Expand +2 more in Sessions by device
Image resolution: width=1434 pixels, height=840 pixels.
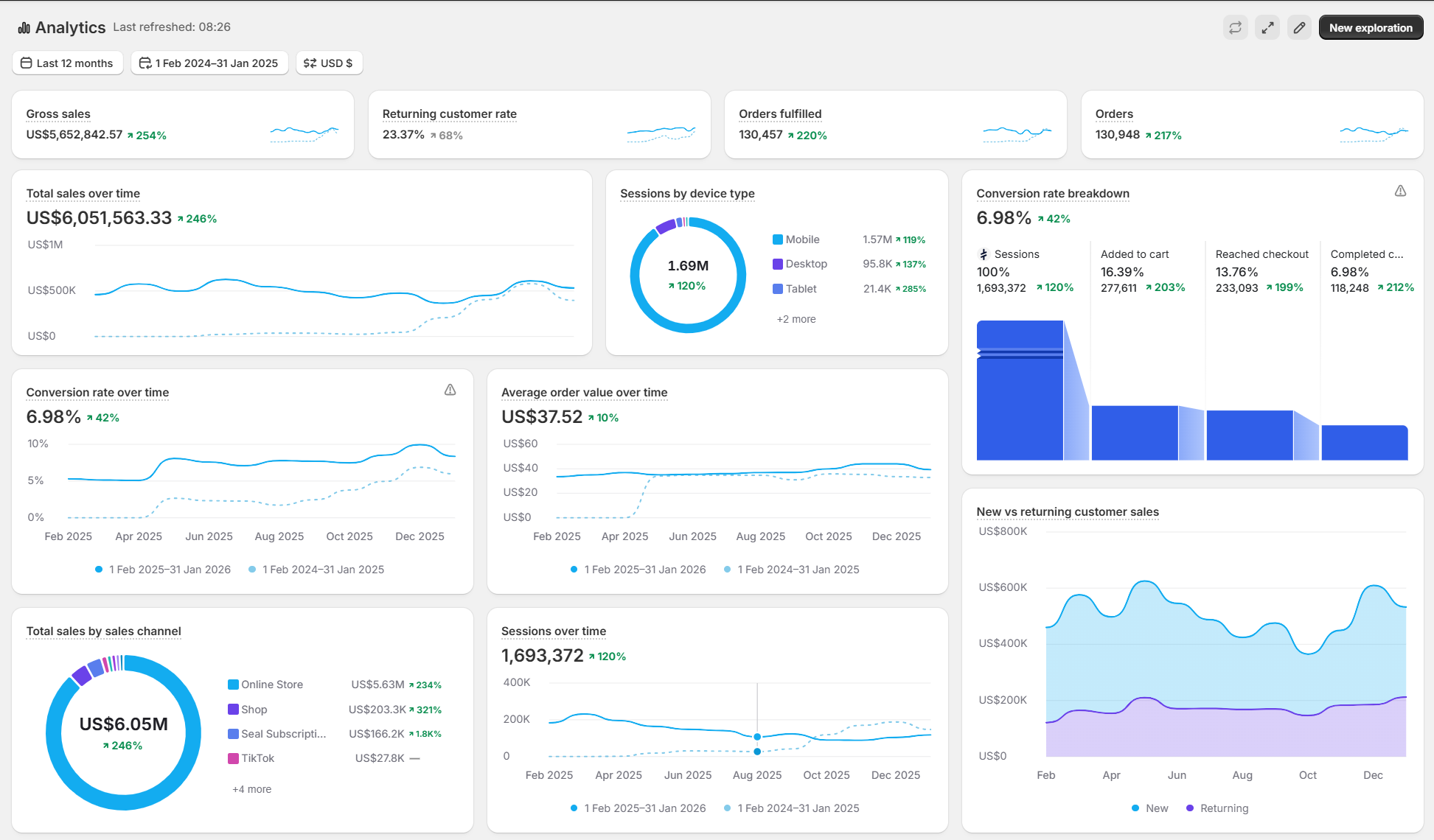pos(796,319)
